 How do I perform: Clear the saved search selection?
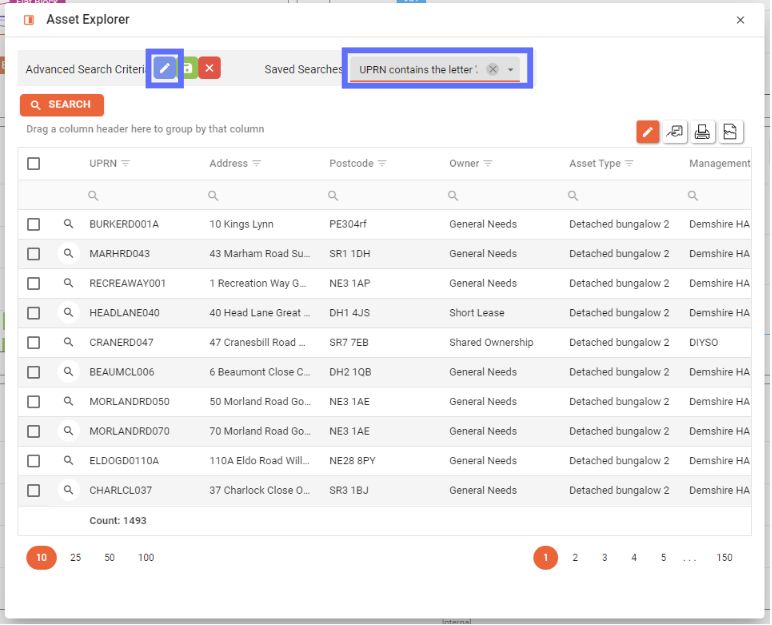click(492, 69)
